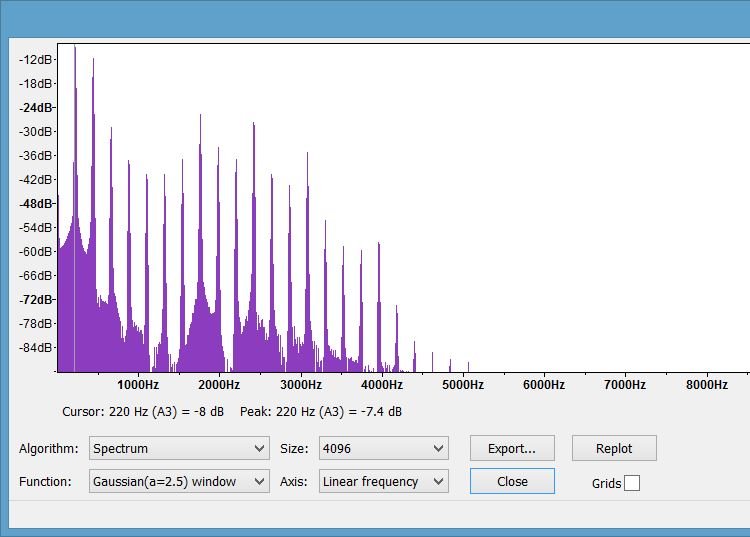Image resolution: width=750 pixels, height=537 pixels.
Task: Click the -84dB label on vertical axis
Action: coord(35,347)
